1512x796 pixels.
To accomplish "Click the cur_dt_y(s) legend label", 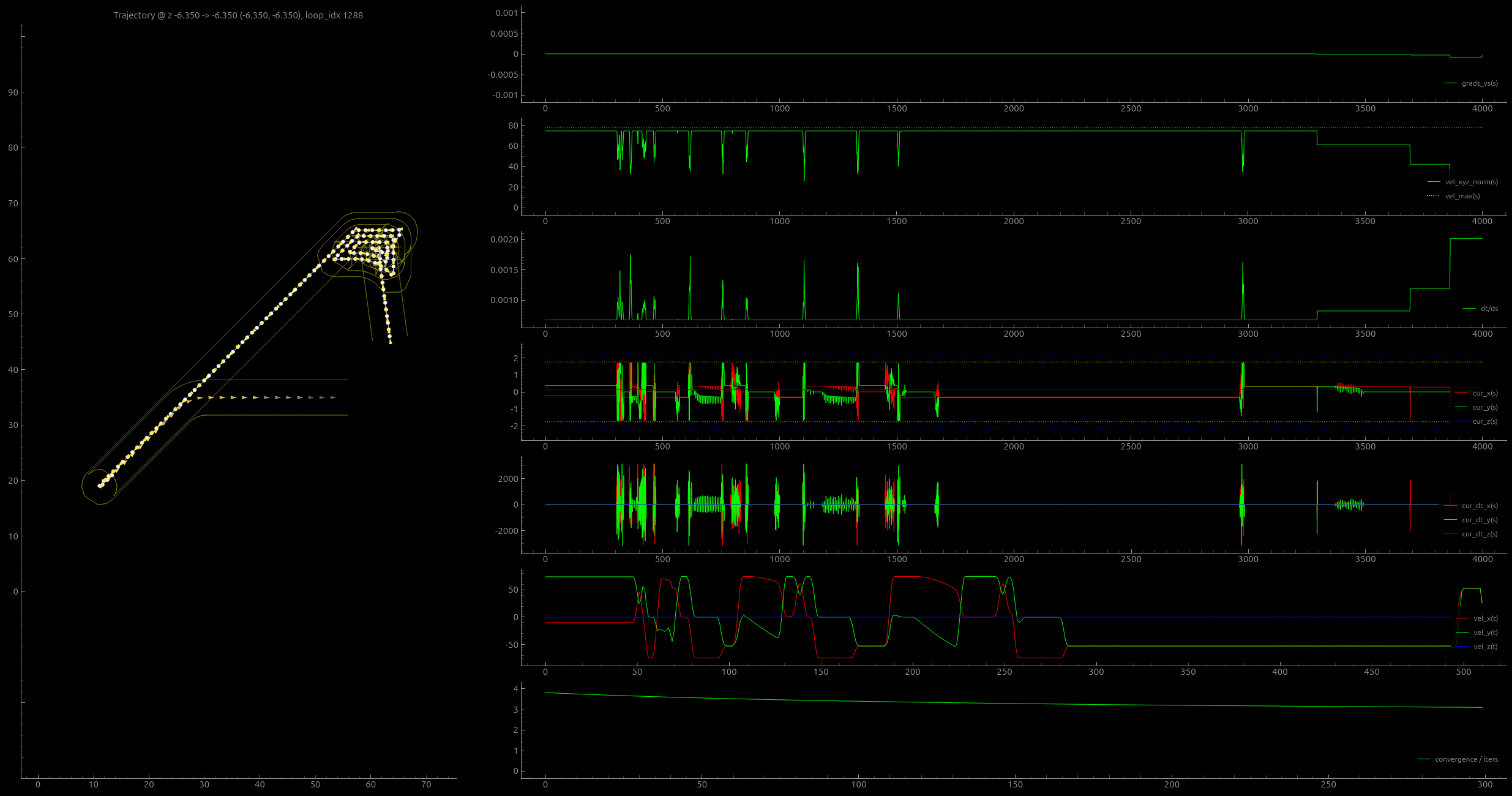I will click(x=1480, y=520).
